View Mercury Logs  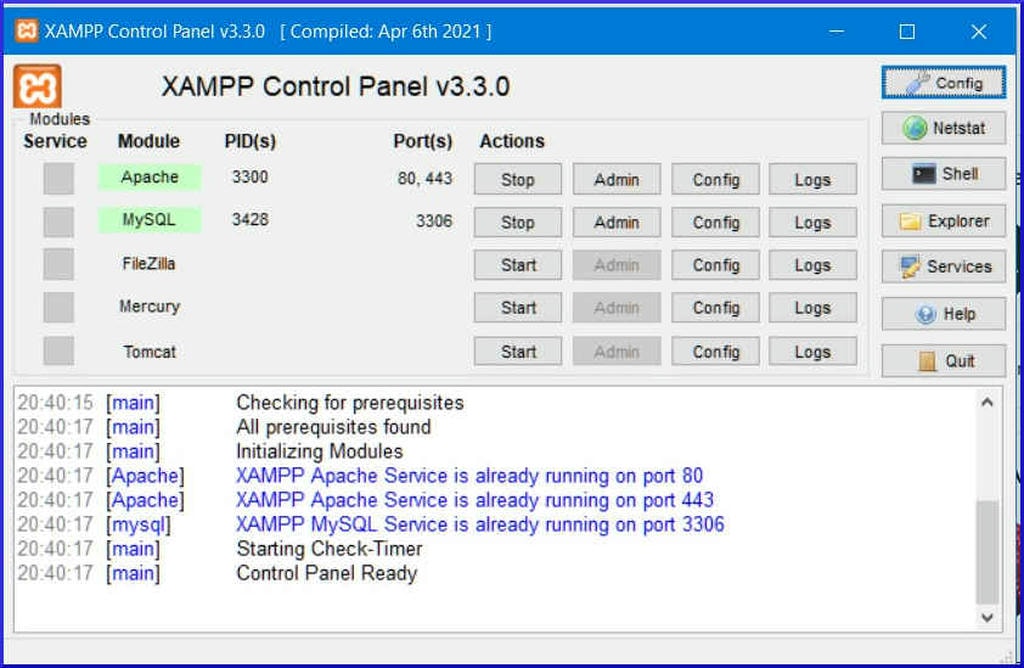click(x=812, y=307)
